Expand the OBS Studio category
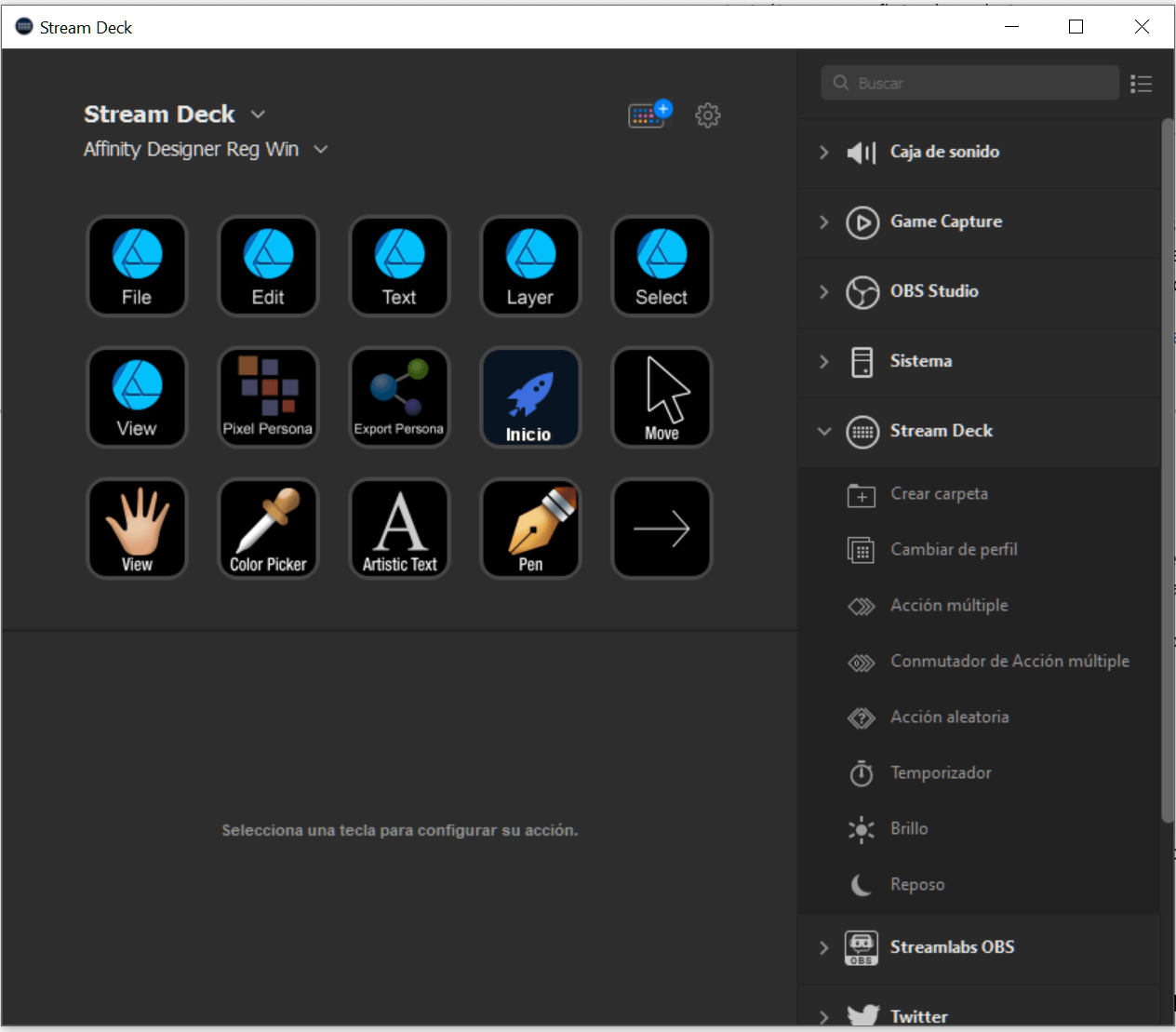1176x1032 pixels. (823, 291)
